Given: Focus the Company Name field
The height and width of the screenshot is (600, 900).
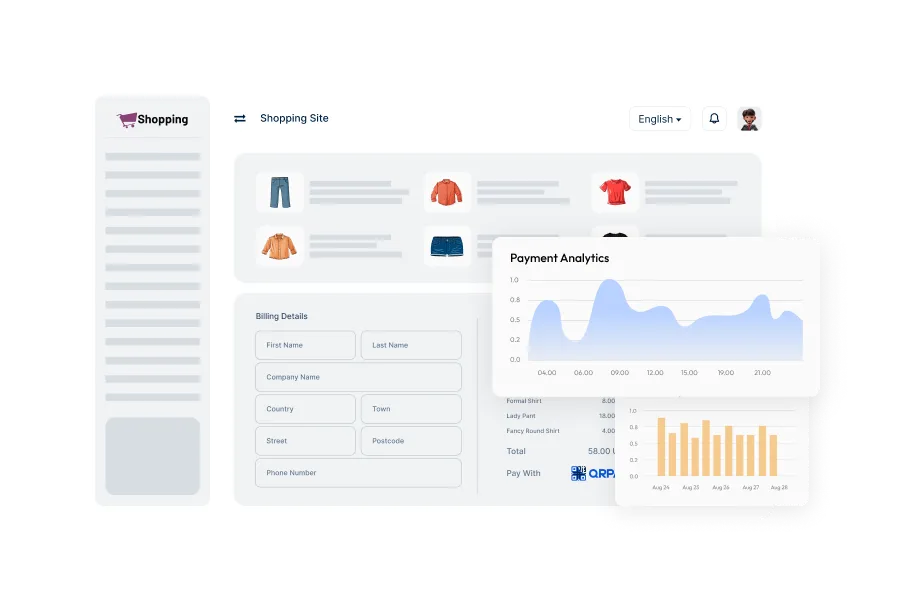Looking at the screenshot, I should click(358, 377).
